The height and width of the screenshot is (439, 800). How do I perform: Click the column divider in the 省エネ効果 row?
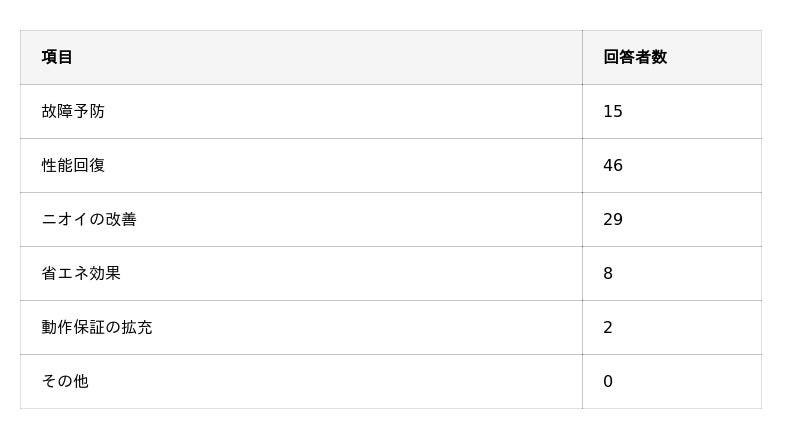(x=582, y=273)
